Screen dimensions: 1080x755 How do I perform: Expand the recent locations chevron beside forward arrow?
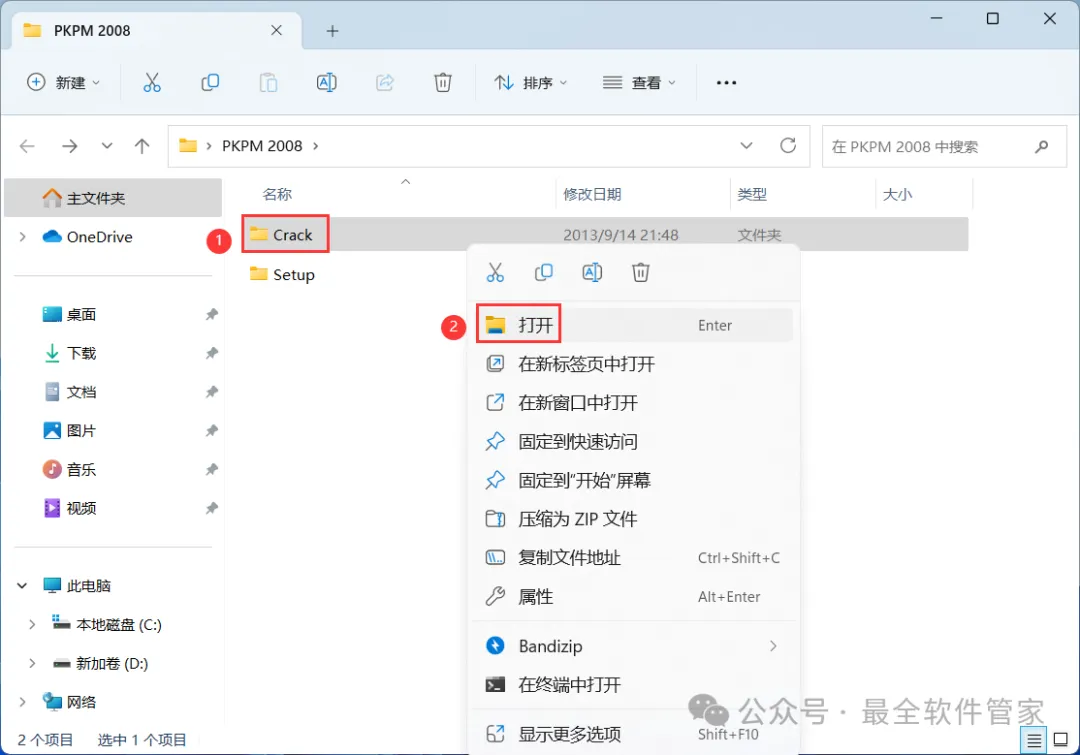tap(107, 146)
